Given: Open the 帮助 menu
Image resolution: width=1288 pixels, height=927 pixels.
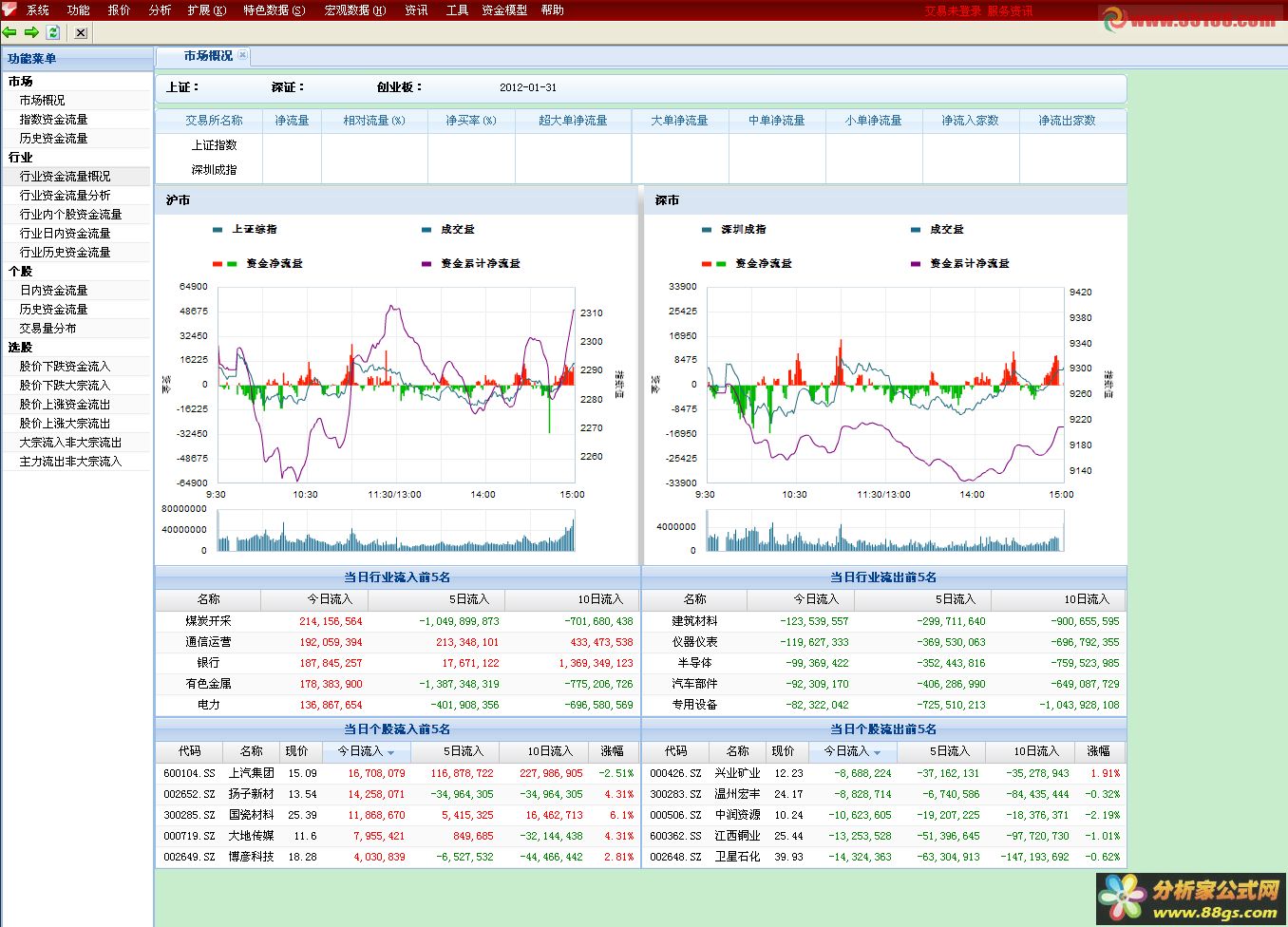Looking at the screenshot, I should (552, 10).
